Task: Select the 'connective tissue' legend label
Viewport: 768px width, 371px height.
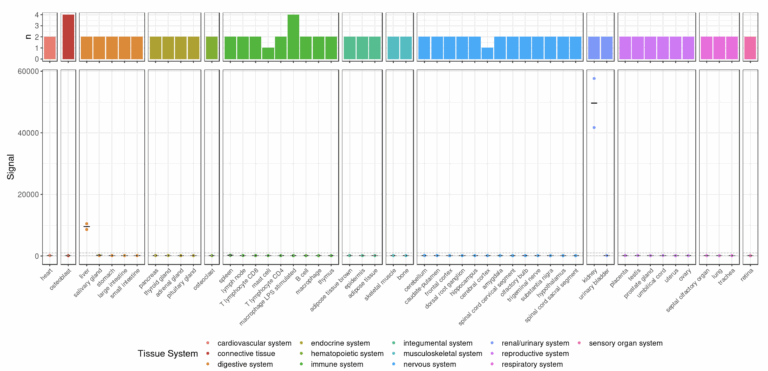Action: click(246, 353)
